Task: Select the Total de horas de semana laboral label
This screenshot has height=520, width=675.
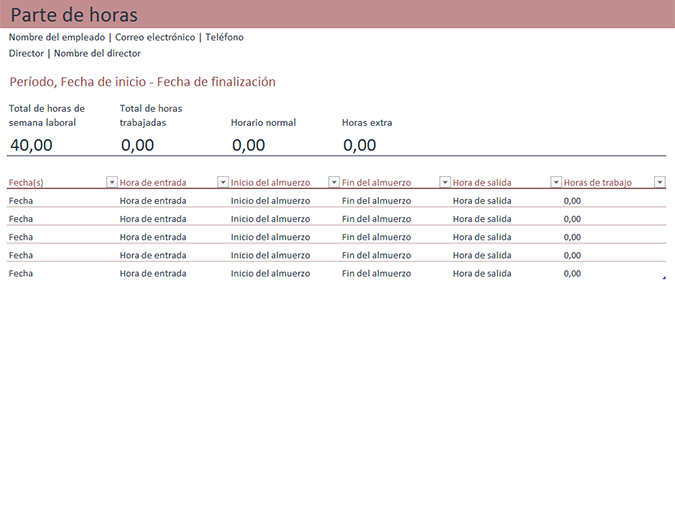Action: click(46, 115)
